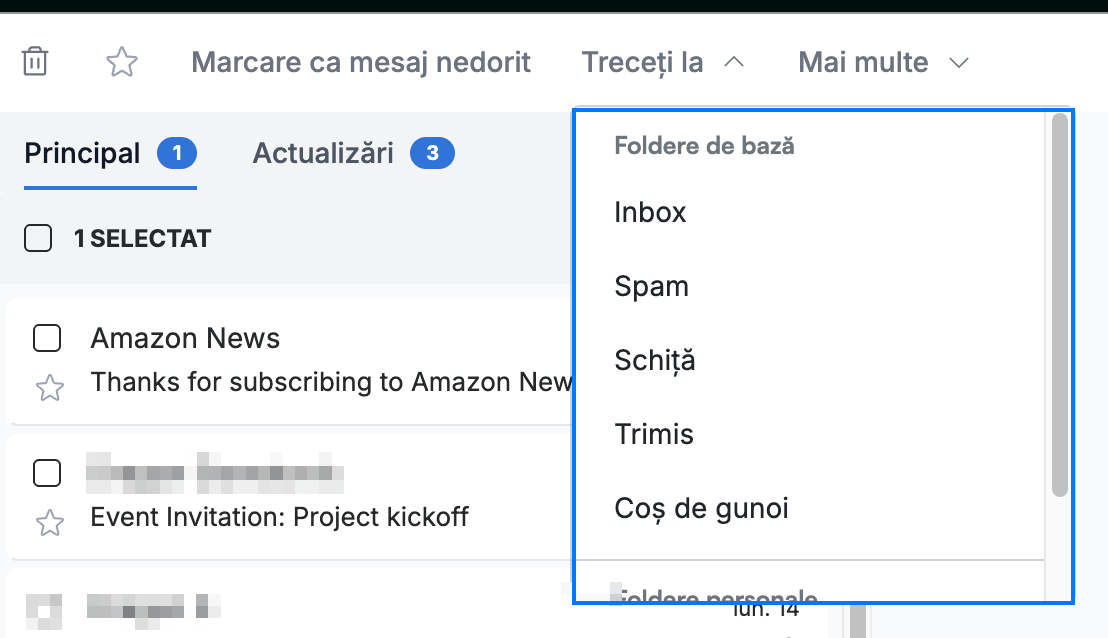
Task: Click the folder dropdown scrollbar thumb
Action: click(1059, 305)
